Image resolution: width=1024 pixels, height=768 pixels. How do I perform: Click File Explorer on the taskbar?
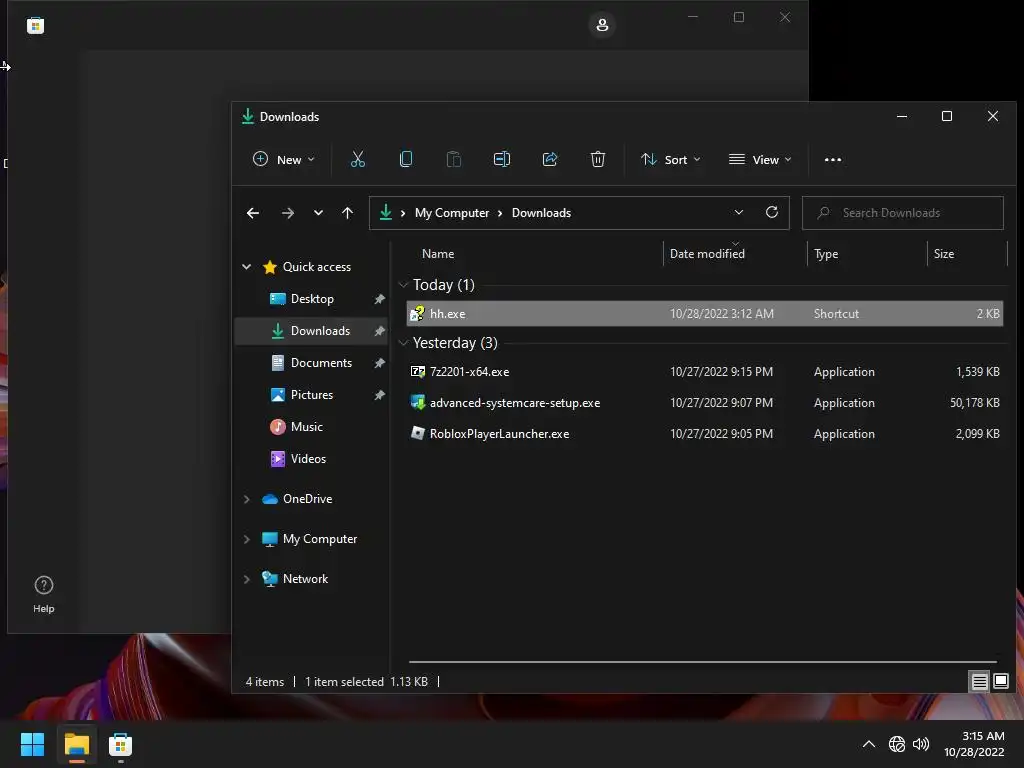(77, 744)
